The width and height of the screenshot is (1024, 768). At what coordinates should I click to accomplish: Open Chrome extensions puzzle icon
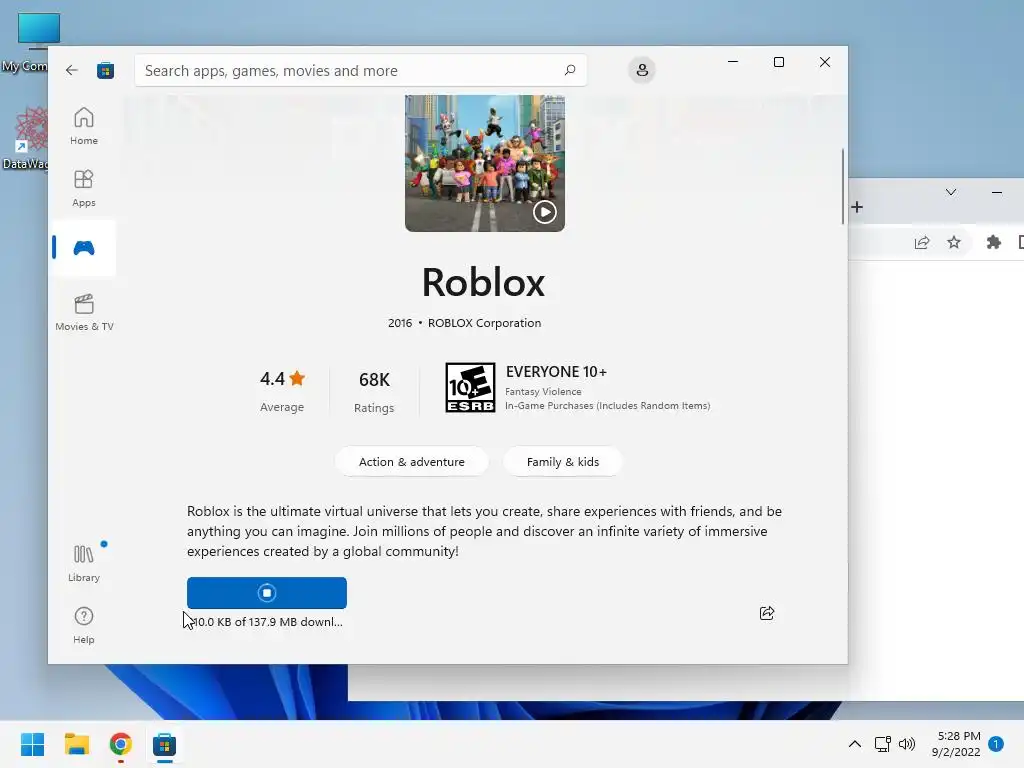(993, 243)
